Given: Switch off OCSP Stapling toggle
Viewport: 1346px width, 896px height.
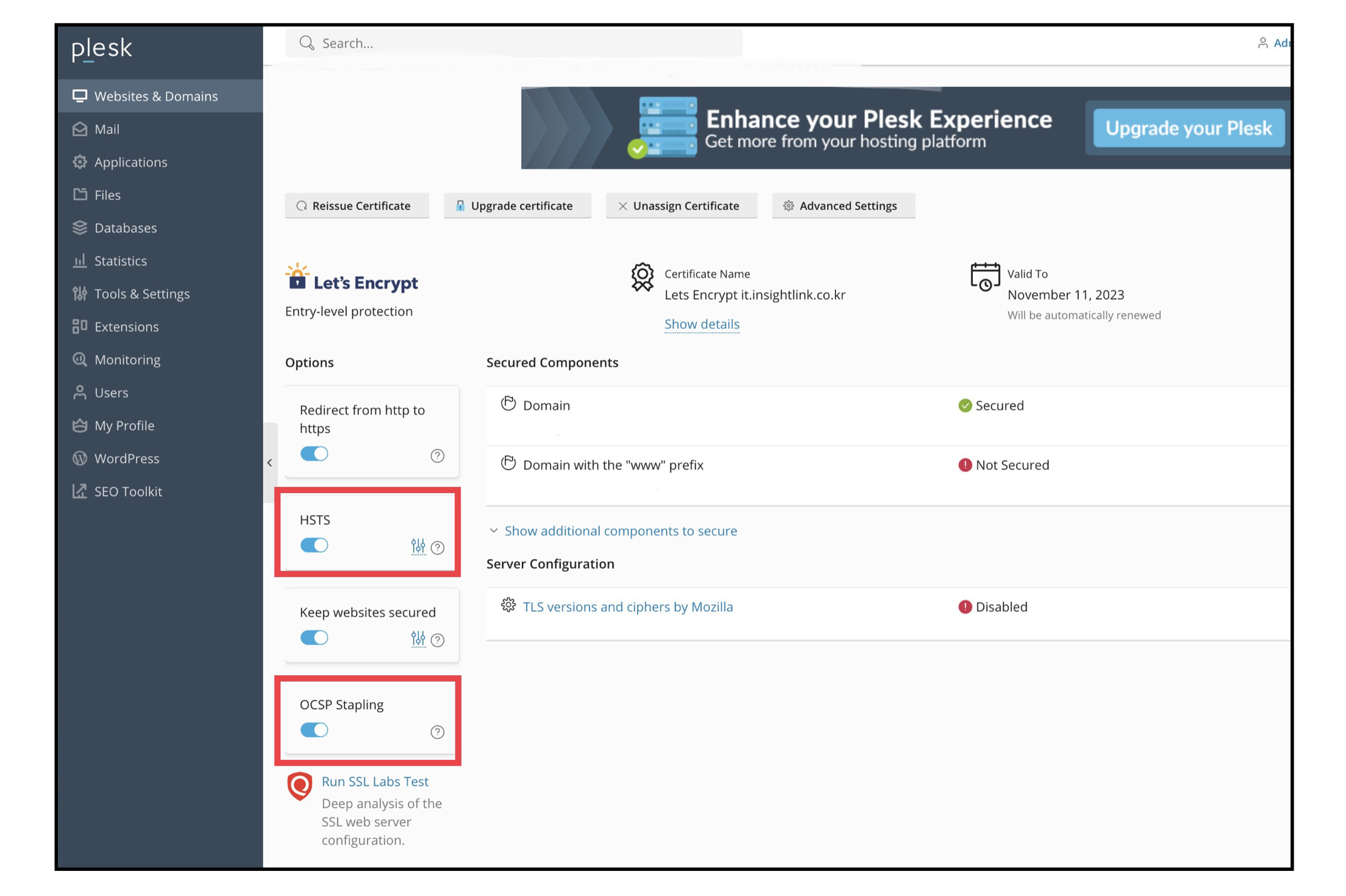Looking at the screenshot, I should click(314, 730).
